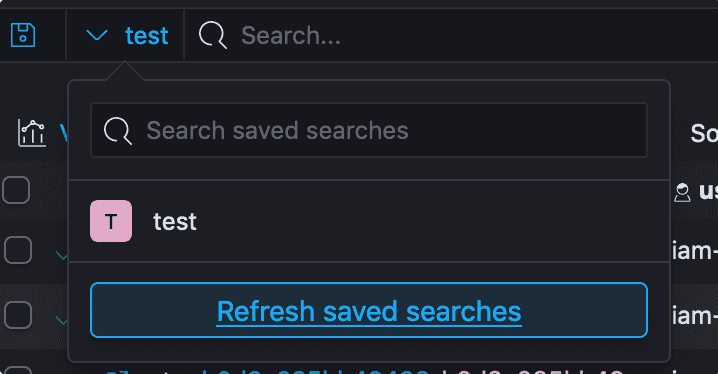This screenshot has height=374, width=718.
Task: Tick the topmost row checkbox
Action: [16, 190]
